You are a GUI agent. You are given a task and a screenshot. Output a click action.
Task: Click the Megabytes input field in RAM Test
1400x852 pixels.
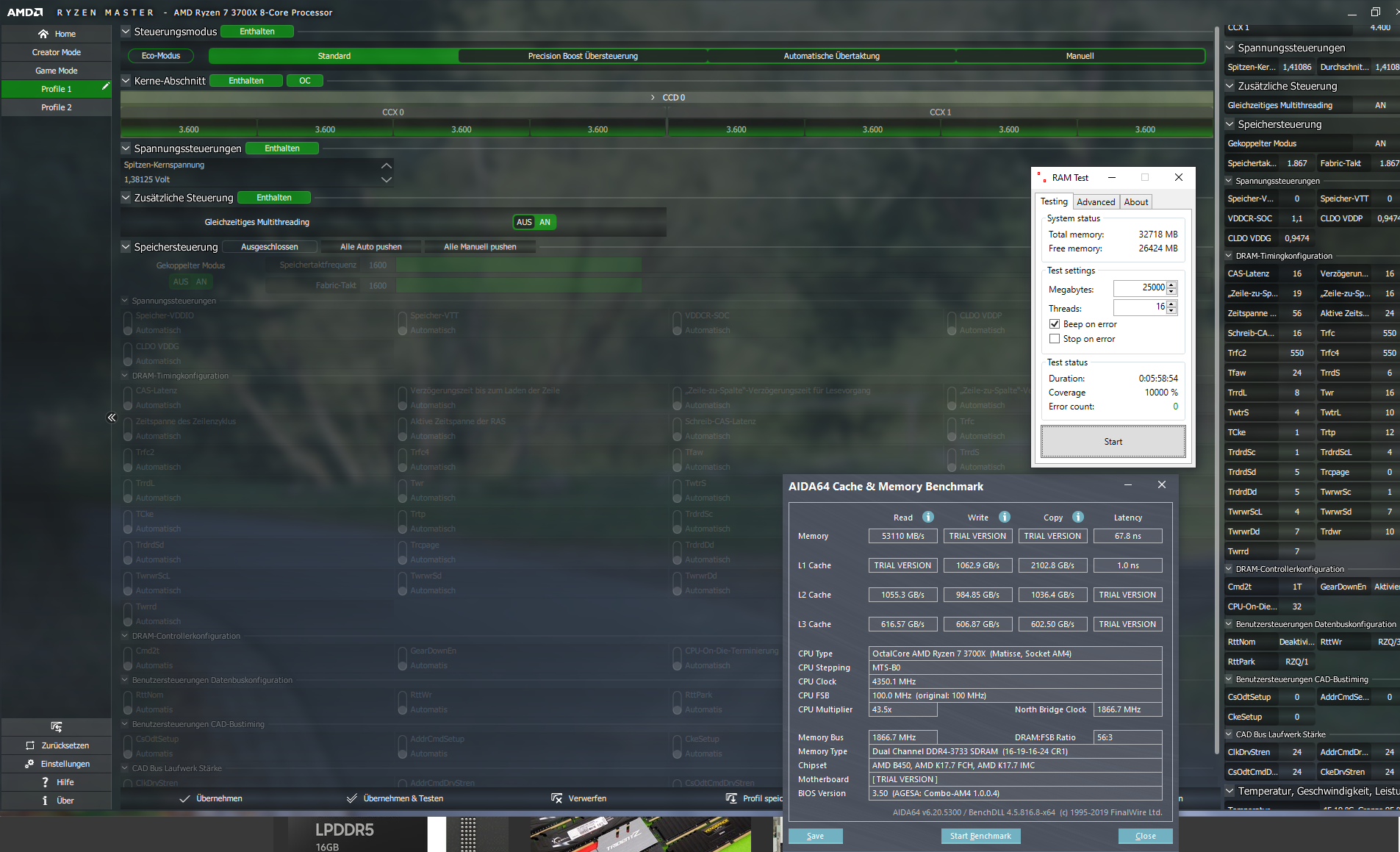(x=1139, y=287)
